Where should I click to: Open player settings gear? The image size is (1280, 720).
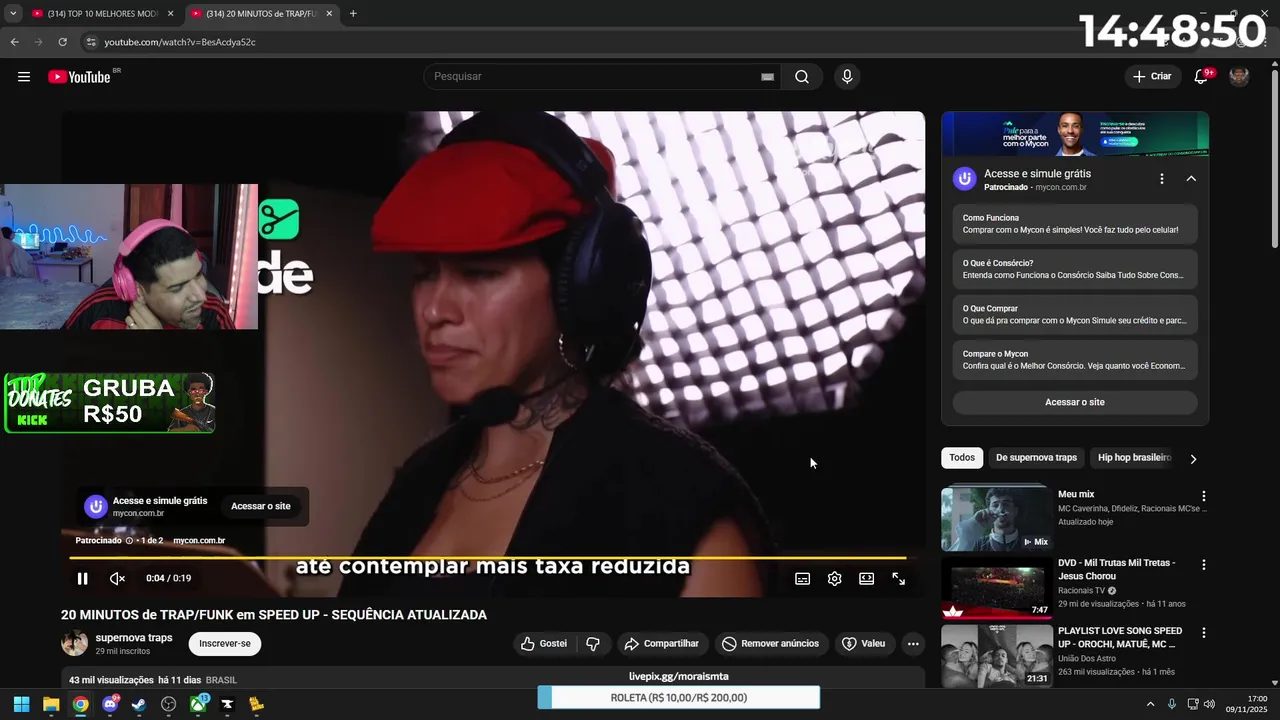(x=834, y=578)
